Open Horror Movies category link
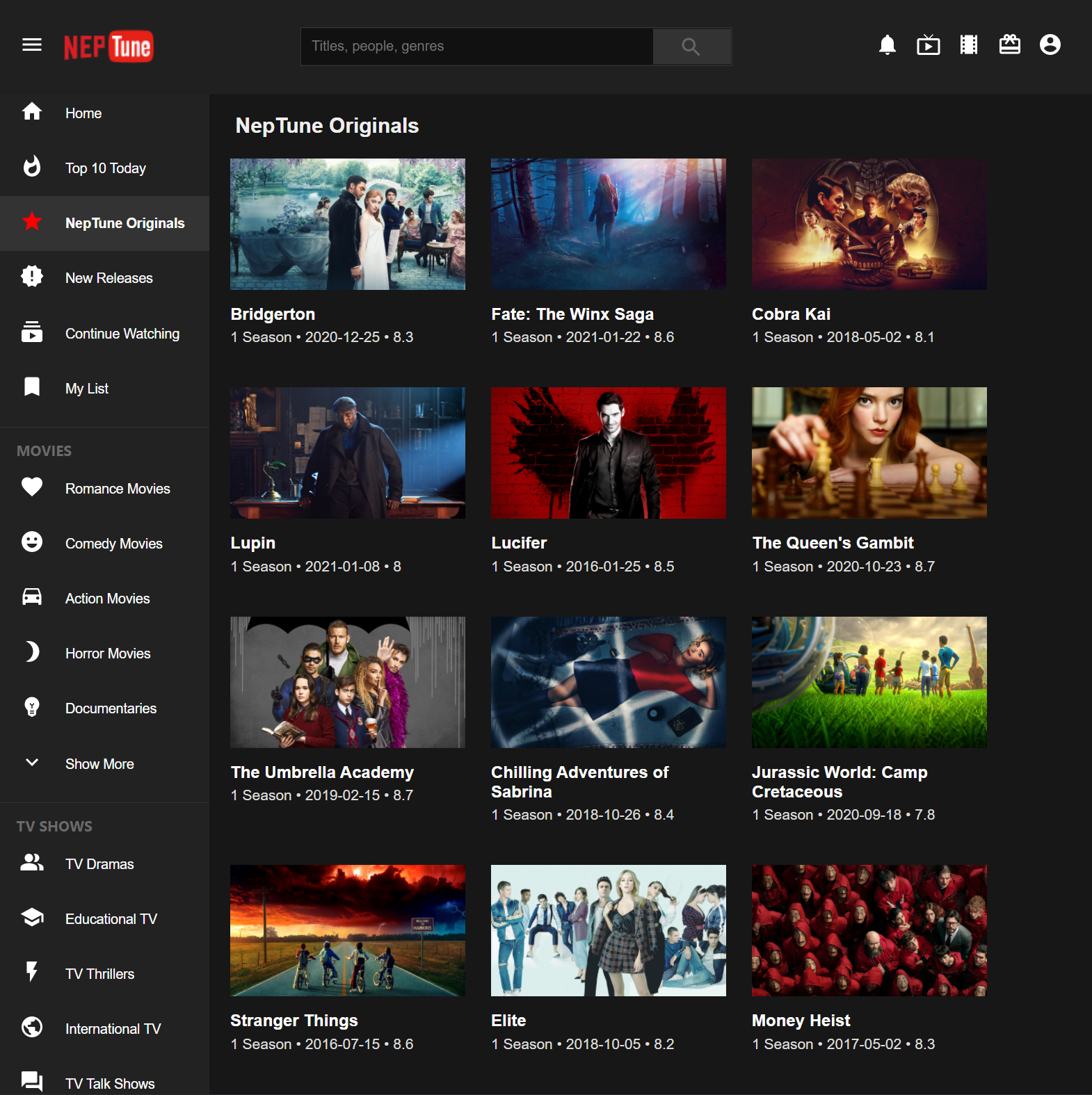This screenshot has height=1095, width=1092. [x=108, y=654]
